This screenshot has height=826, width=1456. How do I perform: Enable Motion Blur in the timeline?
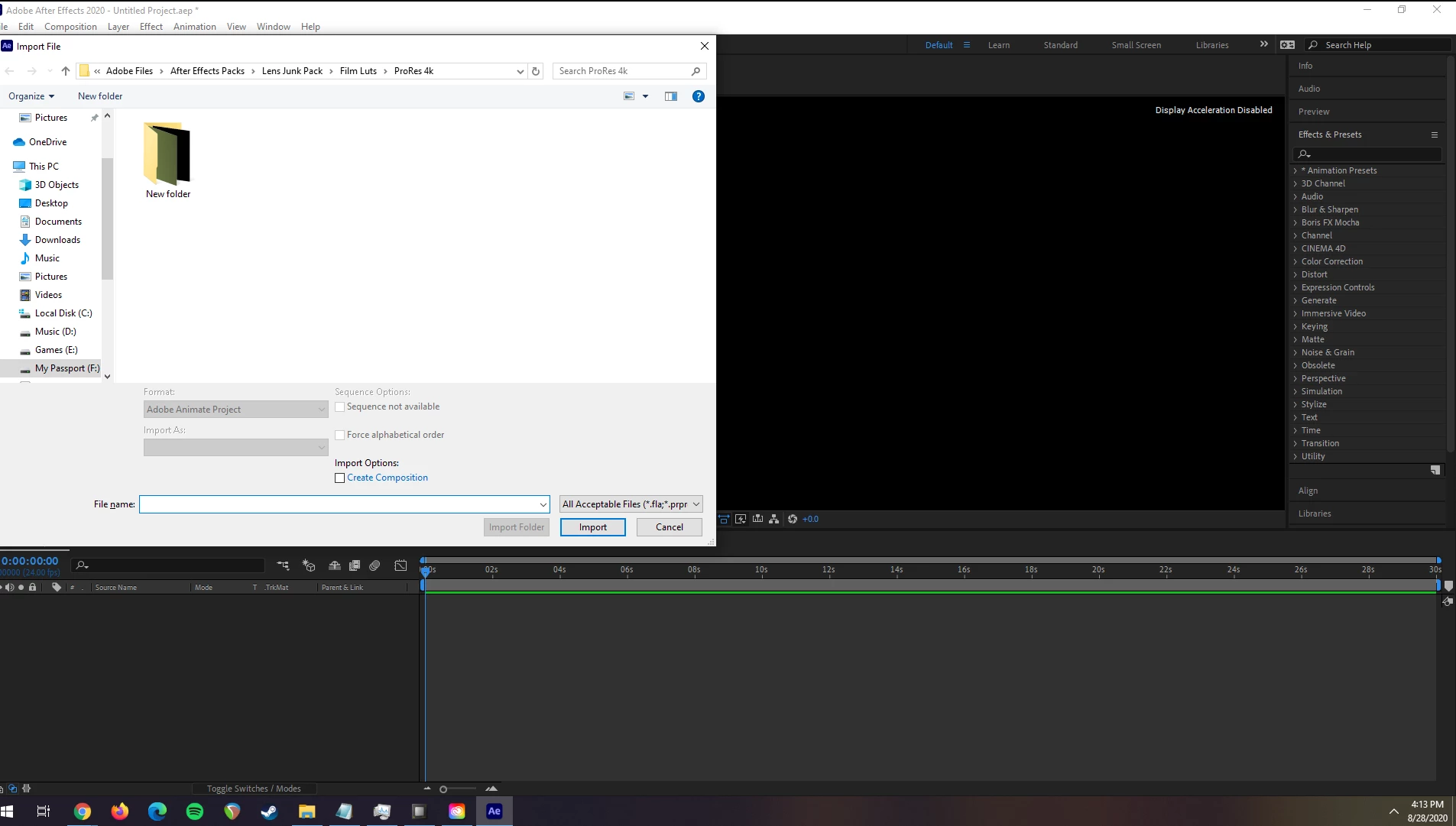tap(375, 565)
